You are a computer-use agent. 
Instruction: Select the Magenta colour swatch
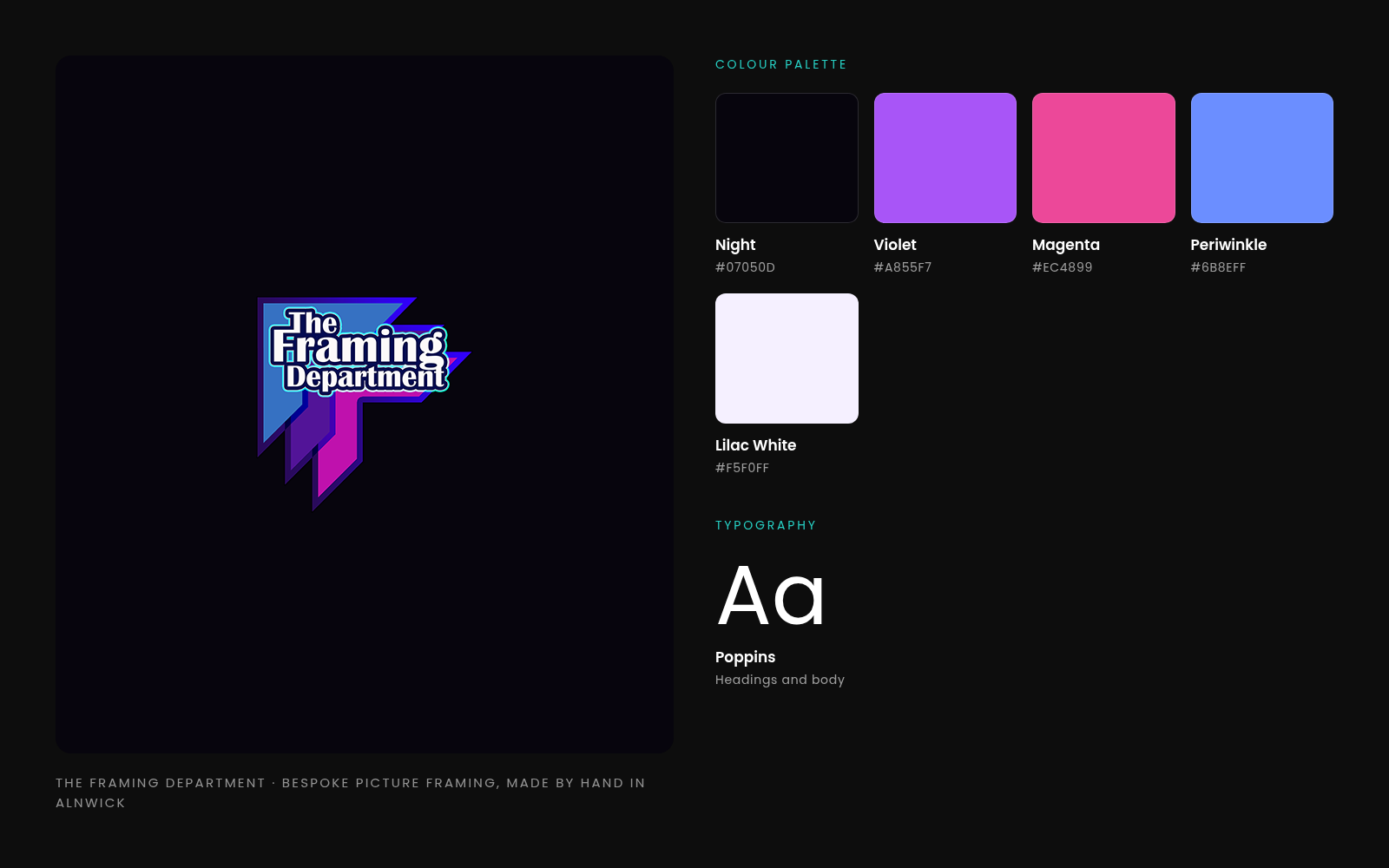coord(1103,158)
